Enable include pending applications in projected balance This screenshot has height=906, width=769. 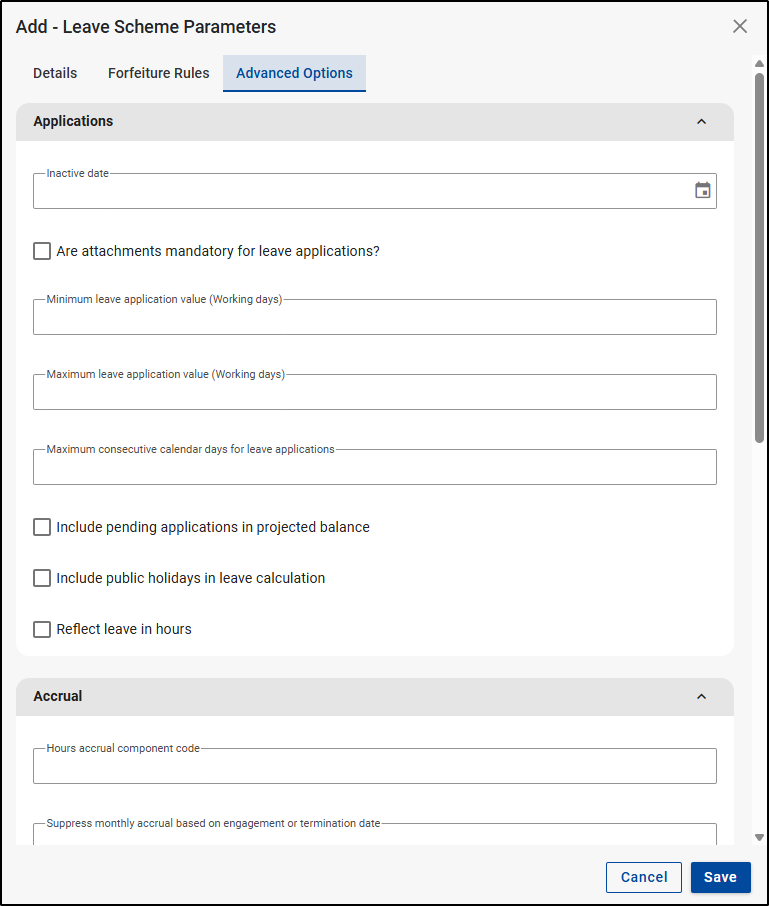coord(42,527)
